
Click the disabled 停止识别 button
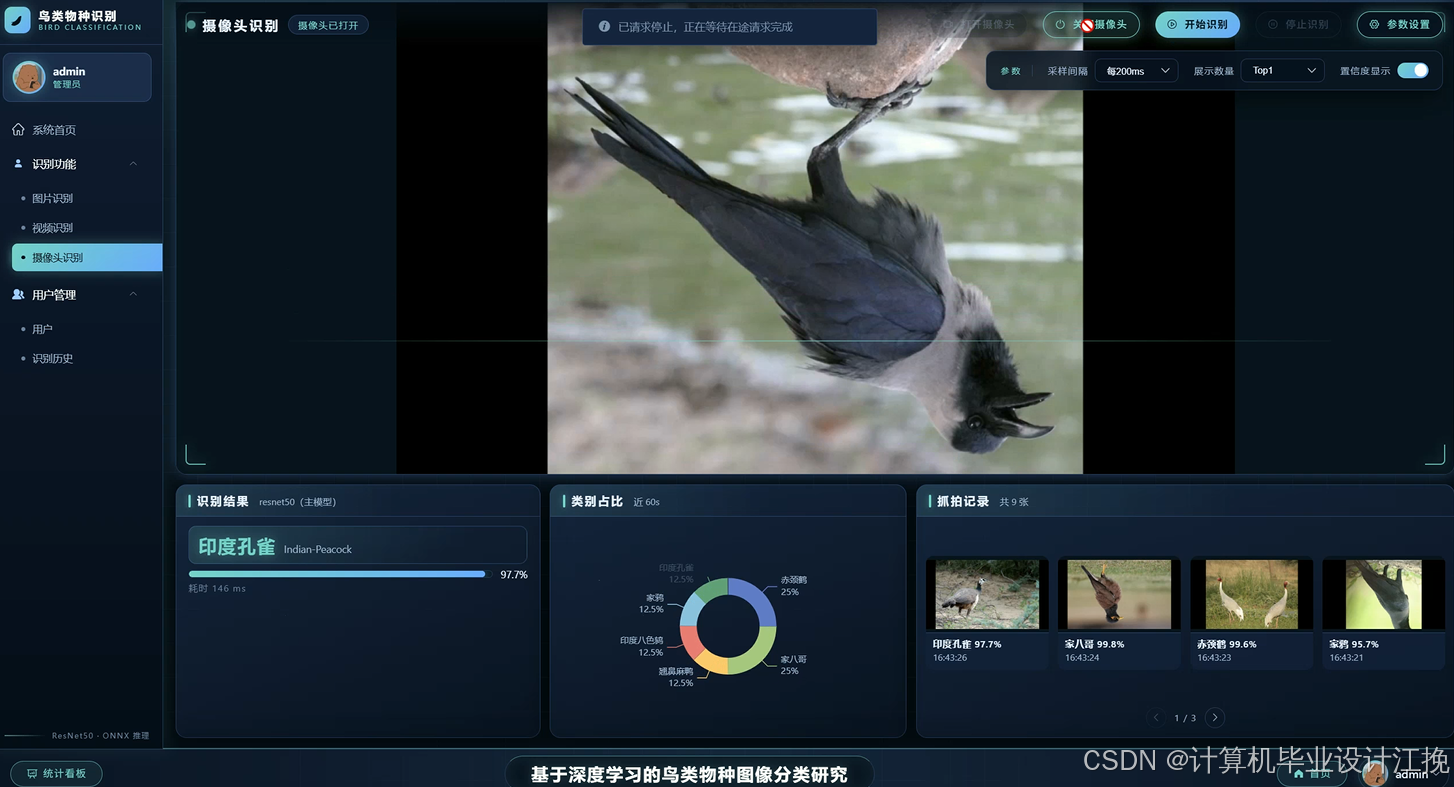tap(1298, 24)
